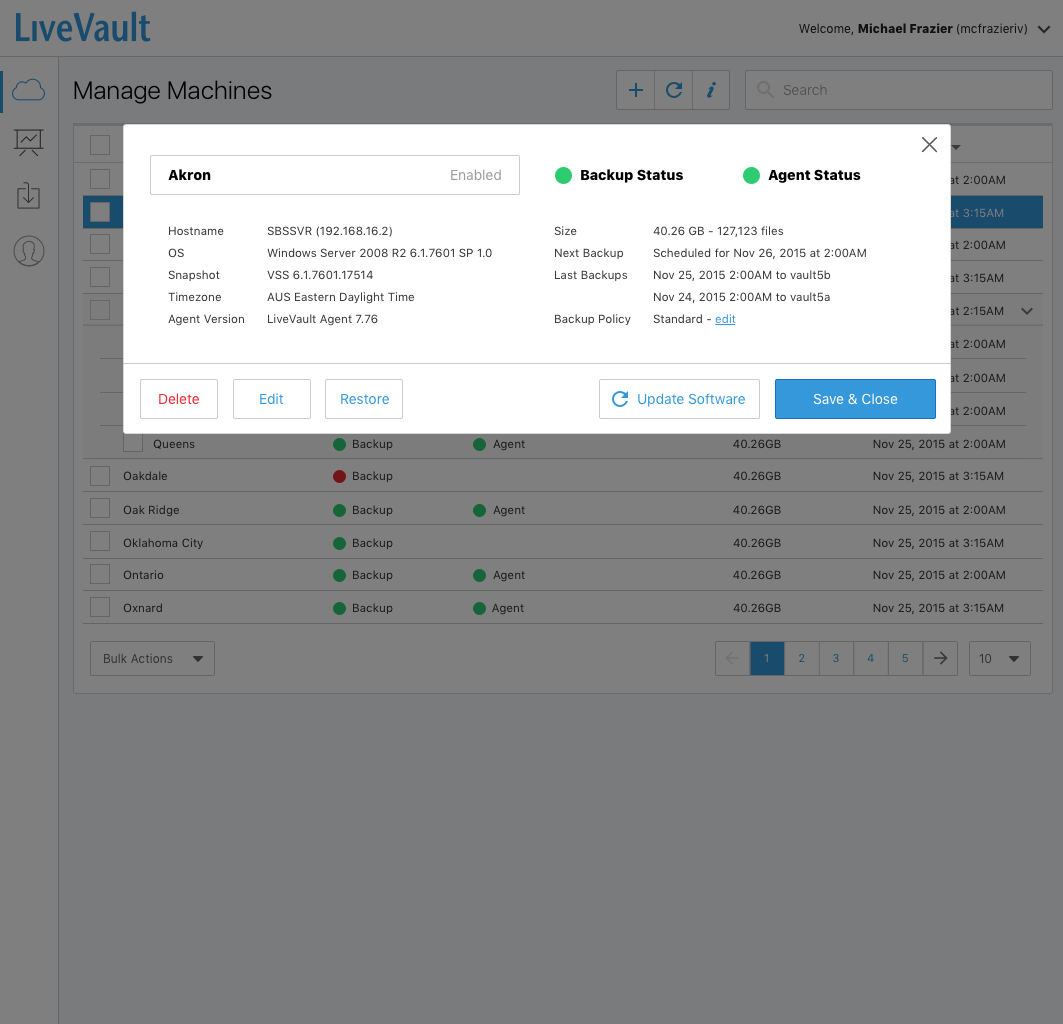Open the downloads sidebar icon
Image resolution: width=1063 pixels, height=1024 pixels.
(x=28, y=195)
